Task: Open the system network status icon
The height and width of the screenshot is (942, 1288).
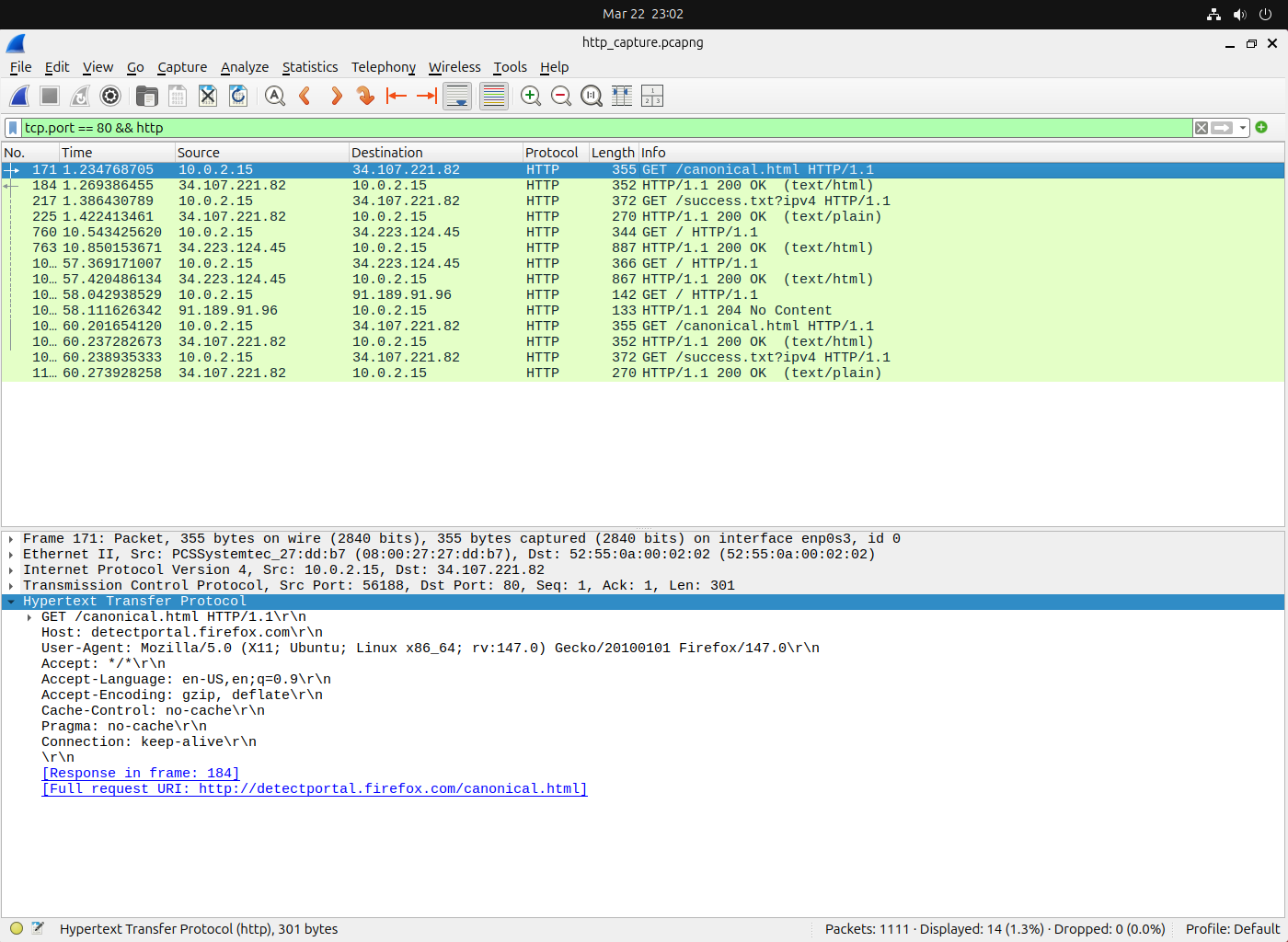Action: coord(1214,14)
